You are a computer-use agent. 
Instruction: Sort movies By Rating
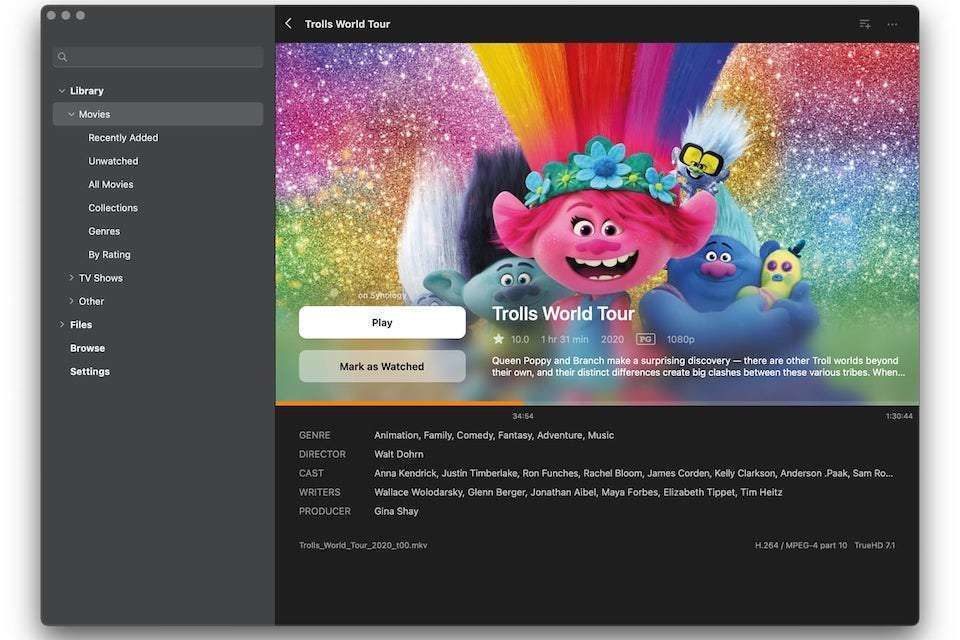point(110,254)
